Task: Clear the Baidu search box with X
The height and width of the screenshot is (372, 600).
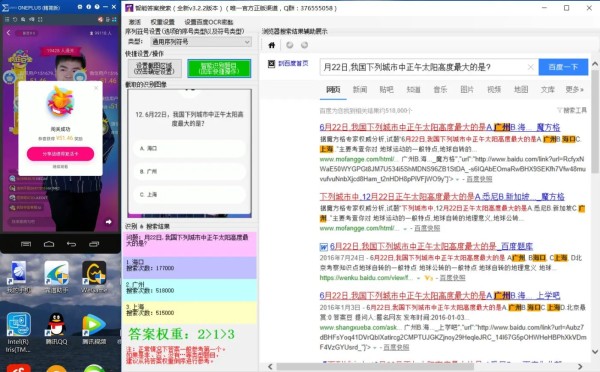Action: point(530,67)
